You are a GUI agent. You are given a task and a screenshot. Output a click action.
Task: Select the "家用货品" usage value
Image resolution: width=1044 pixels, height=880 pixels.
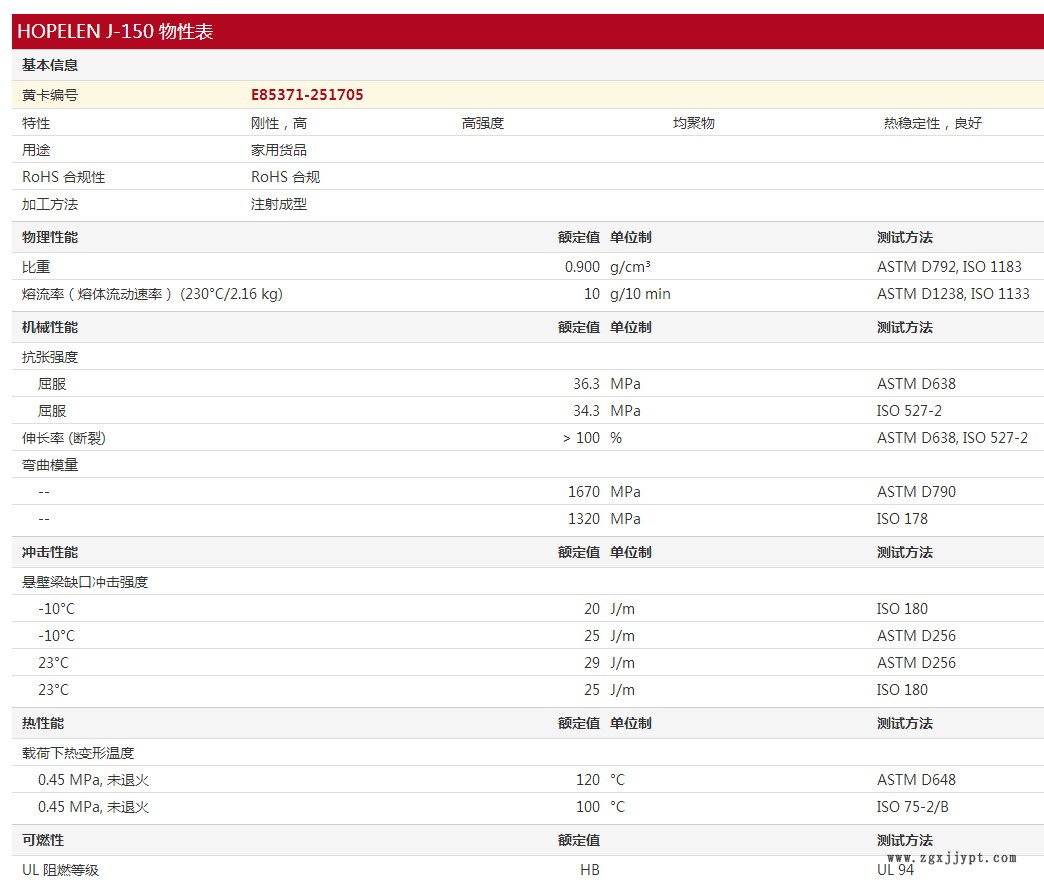pyautogui.click(x=279, y=150)
